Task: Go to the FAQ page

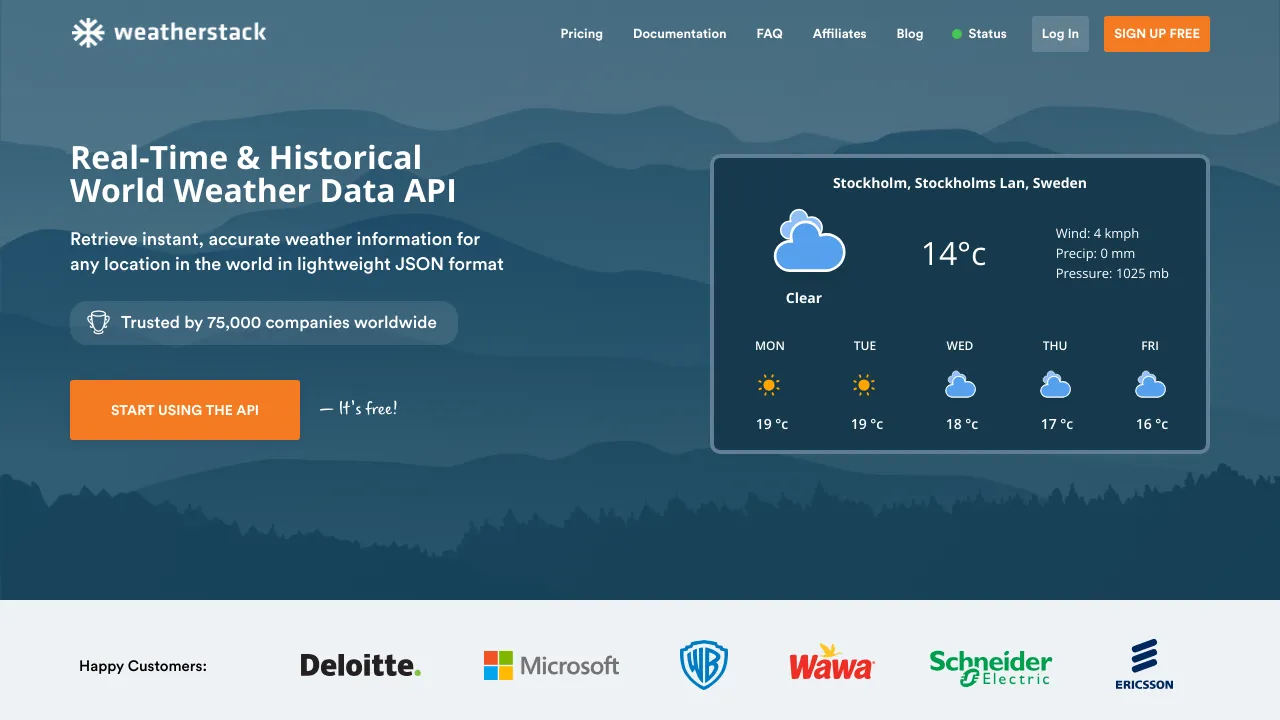Action: coord(770,34)
